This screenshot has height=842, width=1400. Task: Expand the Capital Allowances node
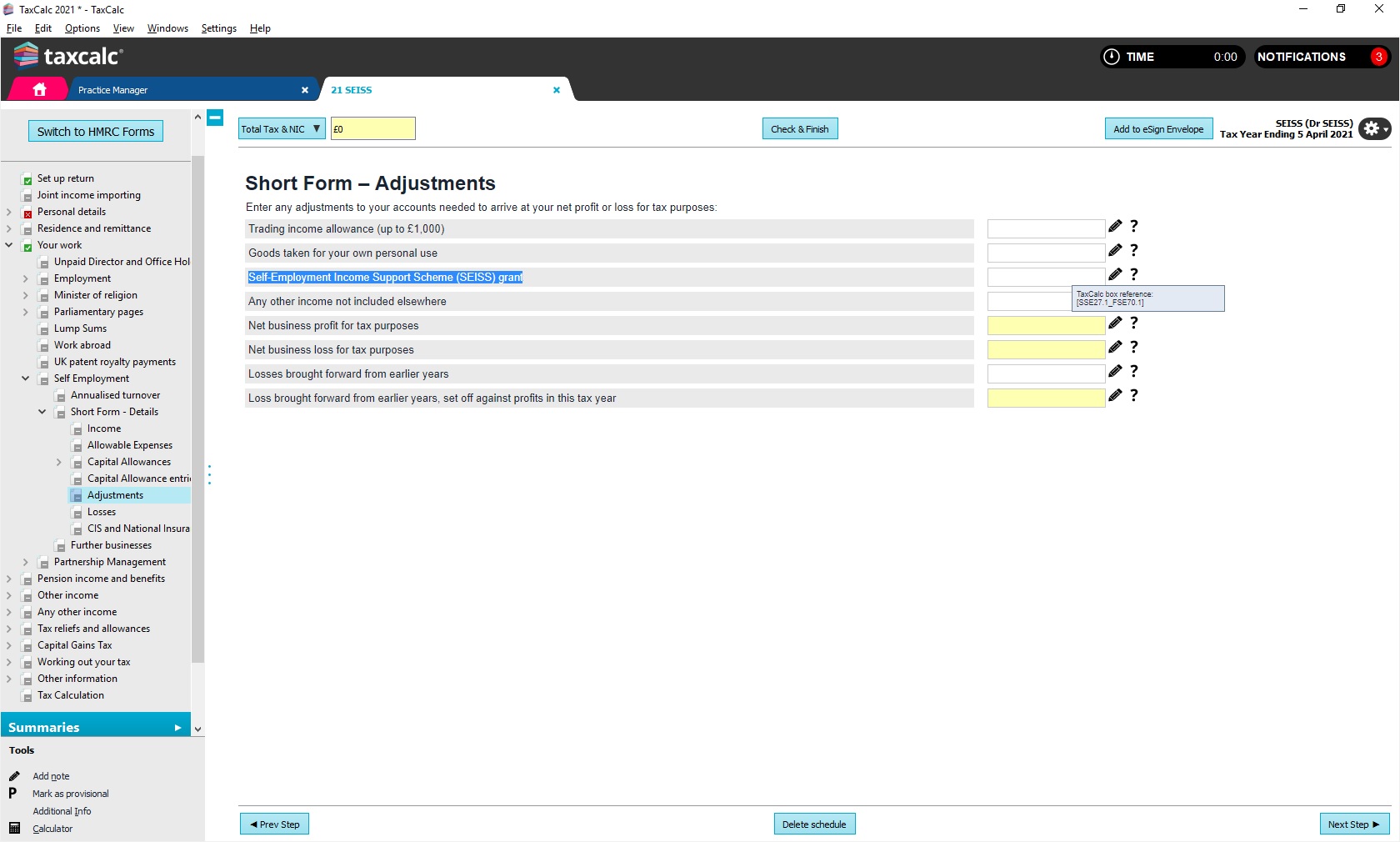59,462
